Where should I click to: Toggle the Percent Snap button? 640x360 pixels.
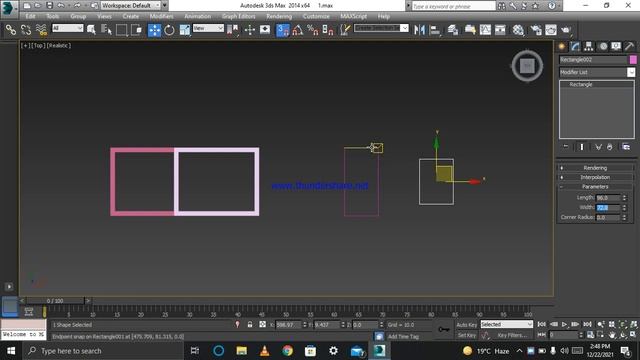pos(313,30)
